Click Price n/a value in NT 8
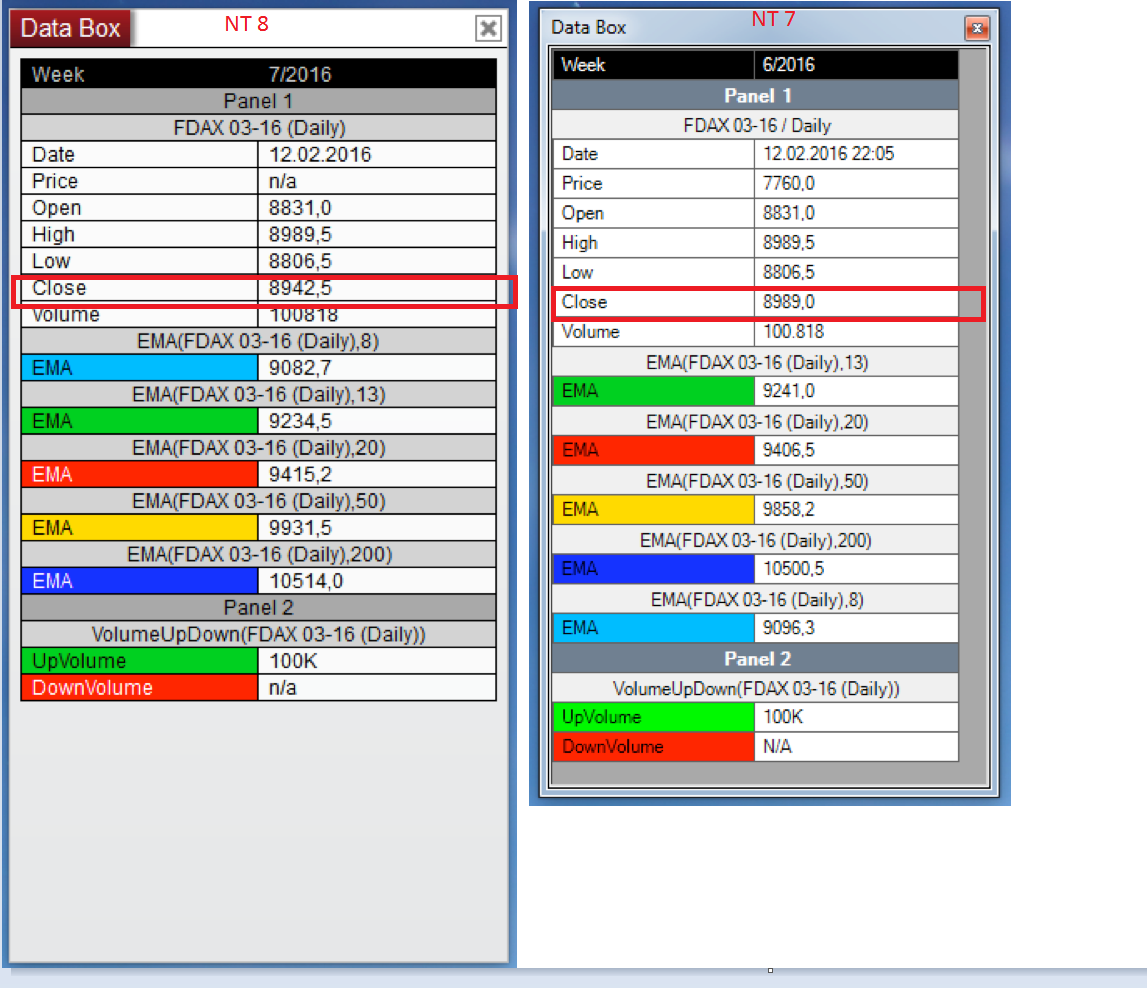 (x=377, y=181)
